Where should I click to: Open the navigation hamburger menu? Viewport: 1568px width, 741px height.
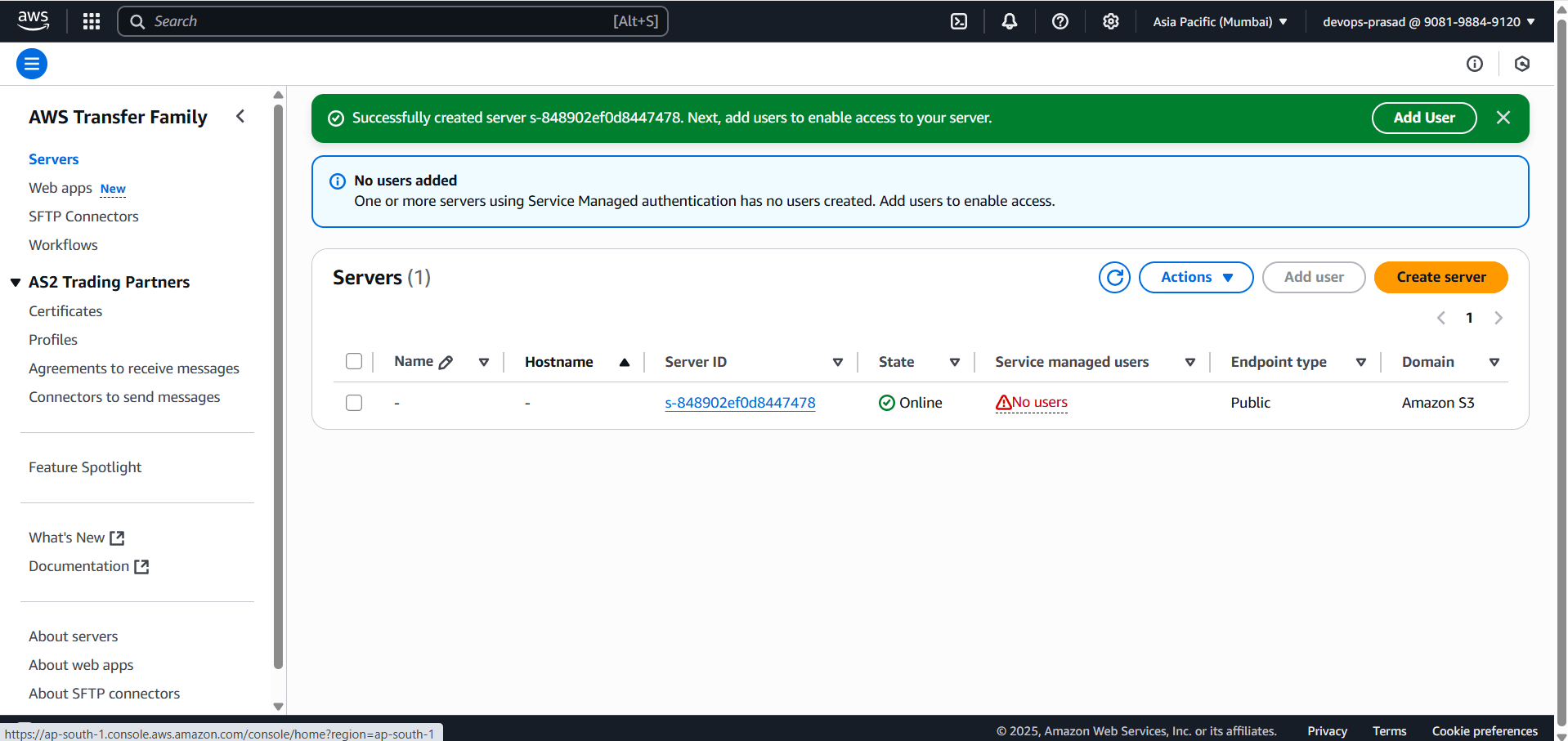(x=31, y=63)
